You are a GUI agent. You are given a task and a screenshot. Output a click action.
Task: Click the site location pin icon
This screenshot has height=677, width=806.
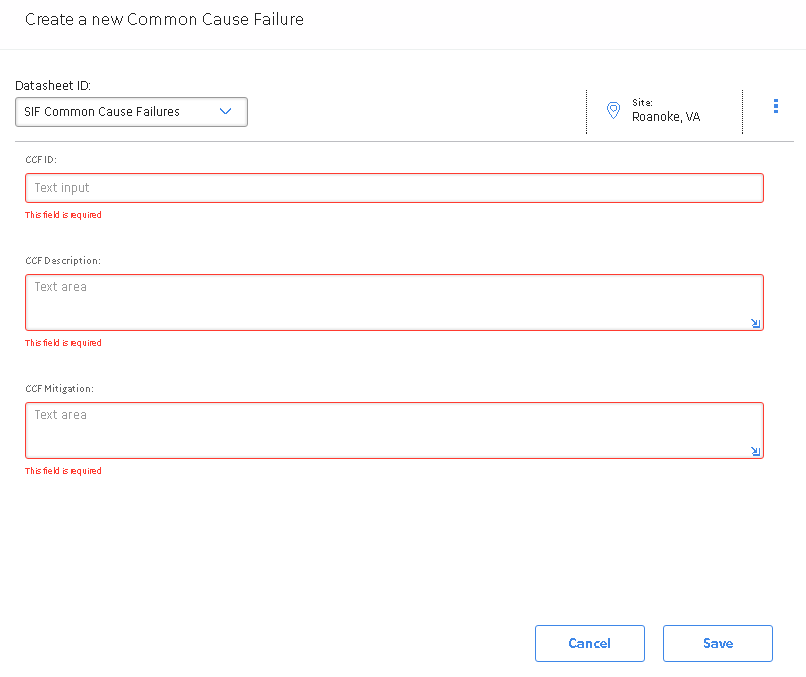tap(613, 110)
